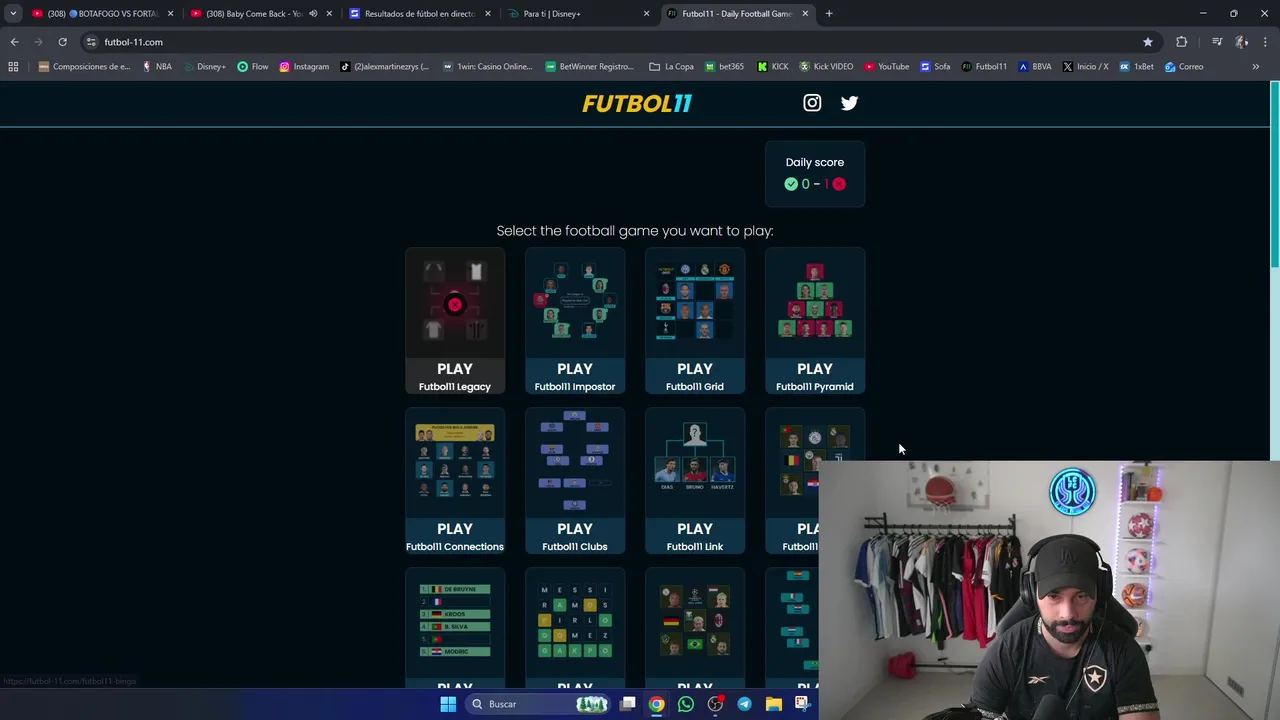Click the Daily score box
The width and height of the screenshot is (1280, 720).
[x=815, y=174]
